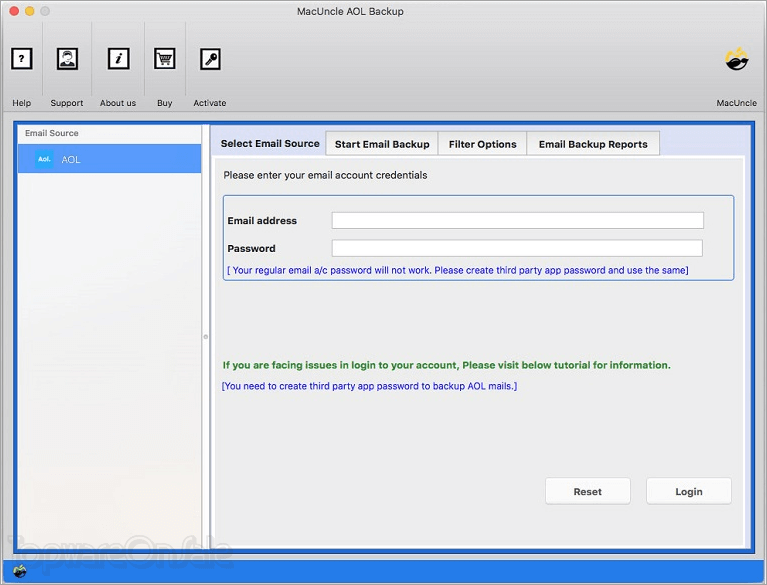Click the 'Your regular email a/c password' note

(457, 270)
